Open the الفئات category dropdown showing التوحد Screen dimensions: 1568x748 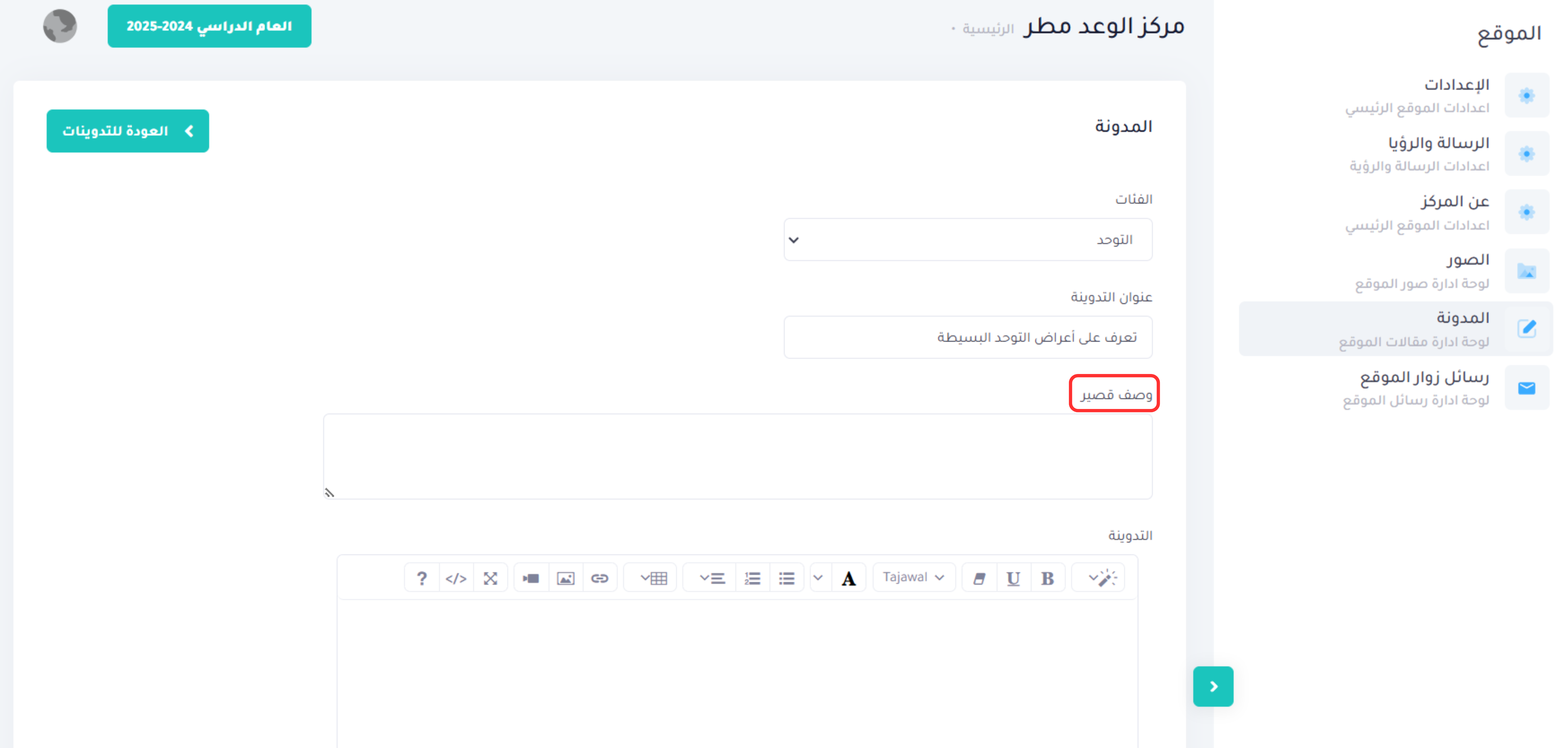click(968, 240)
